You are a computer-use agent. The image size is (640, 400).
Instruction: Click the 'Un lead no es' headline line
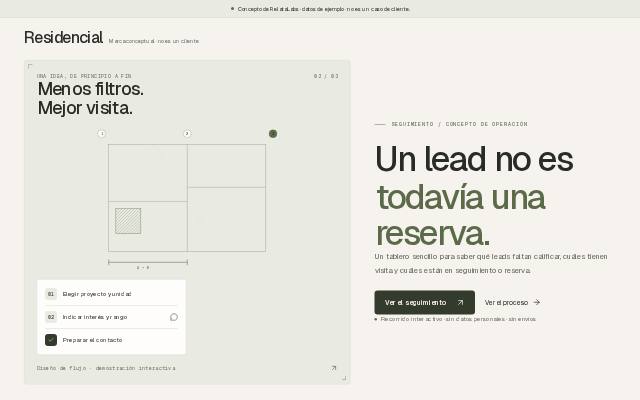(475, 159)
